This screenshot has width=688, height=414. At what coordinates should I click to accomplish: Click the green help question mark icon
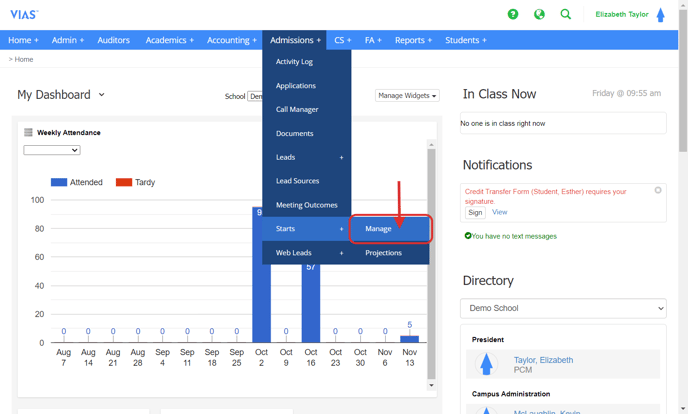click(x=513, y=15)
